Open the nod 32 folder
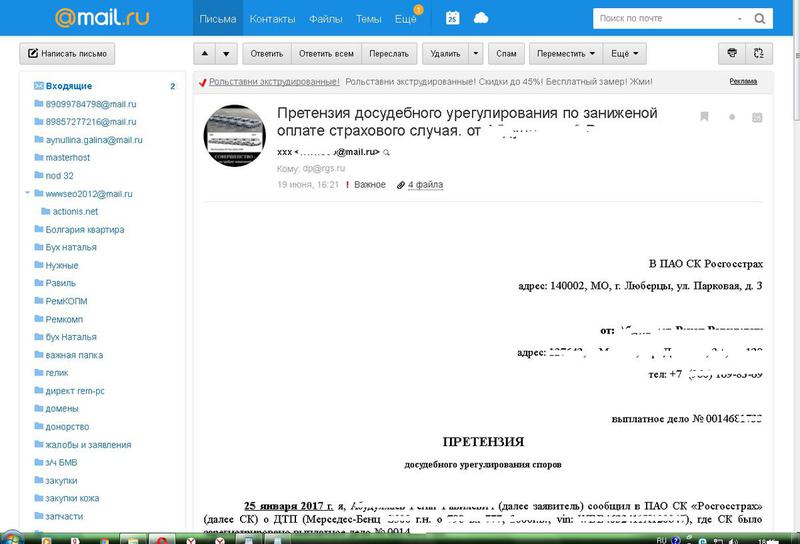The width and height of the screenshot is (800, 544). click(x=54, y=176)
